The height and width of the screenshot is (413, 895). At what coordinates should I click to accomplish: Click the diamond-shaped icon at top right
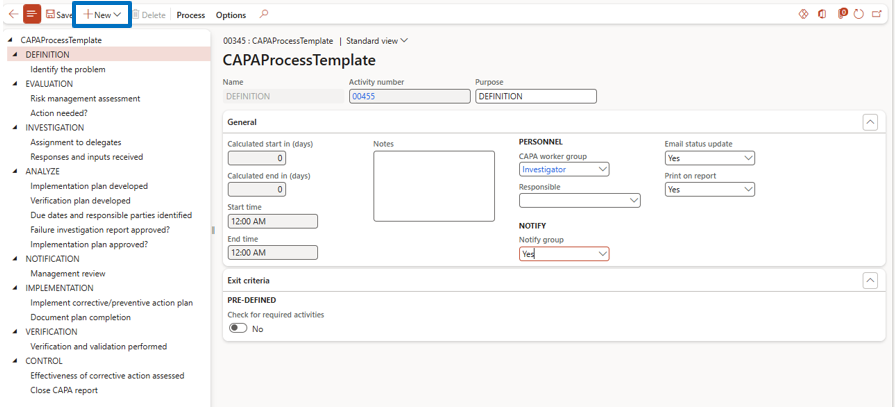(x=803, y=15)
